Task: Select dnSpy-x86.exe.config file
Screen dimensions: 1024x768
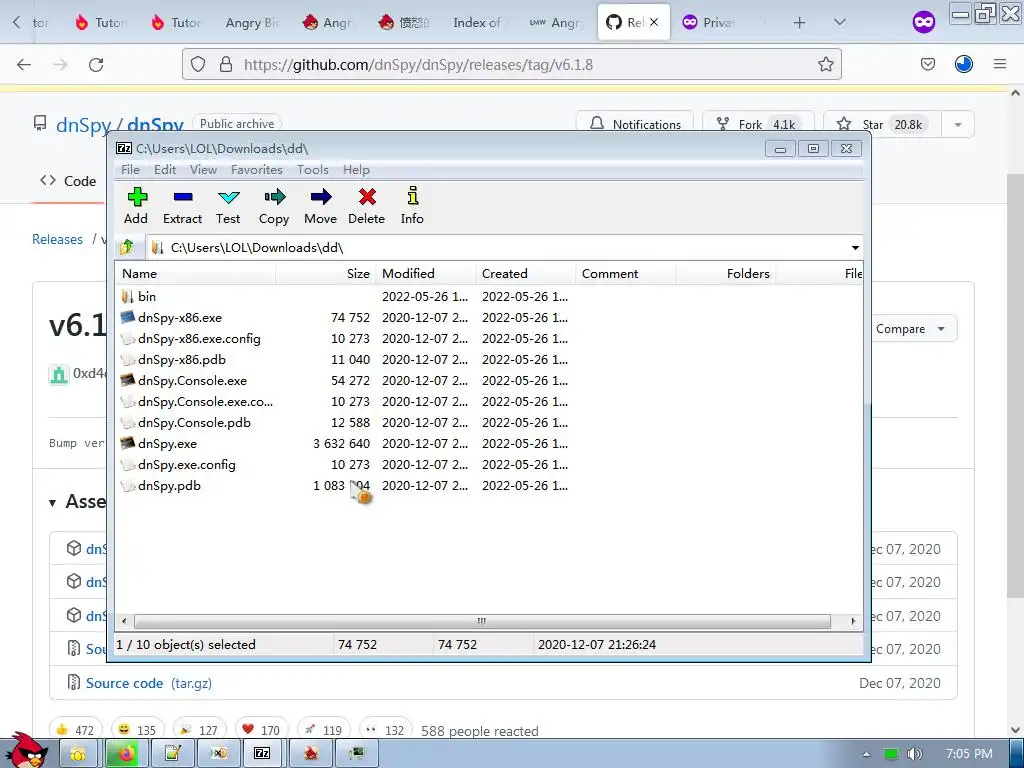Action: pos(191,338)
